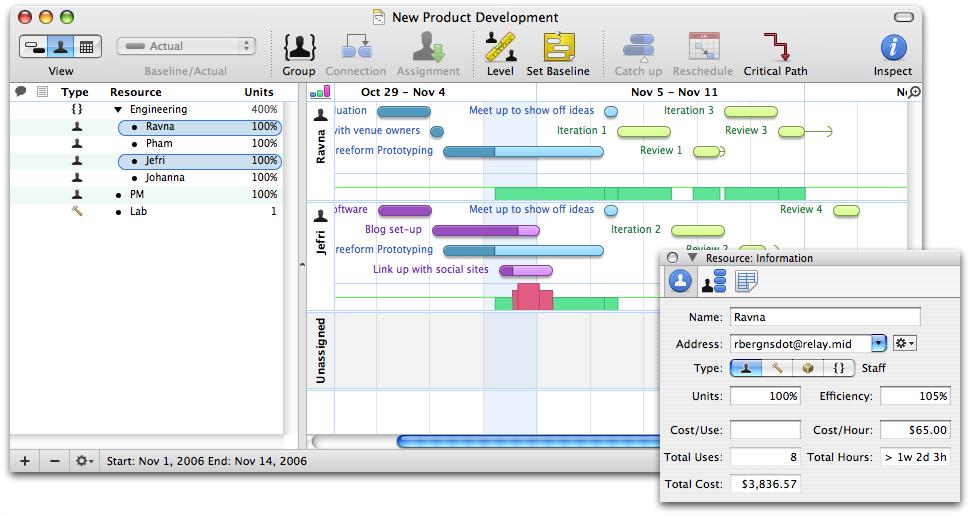Sort by the Units column header
Image resolution: width=970 pixels, height=516 pixels.
(259, 92)
